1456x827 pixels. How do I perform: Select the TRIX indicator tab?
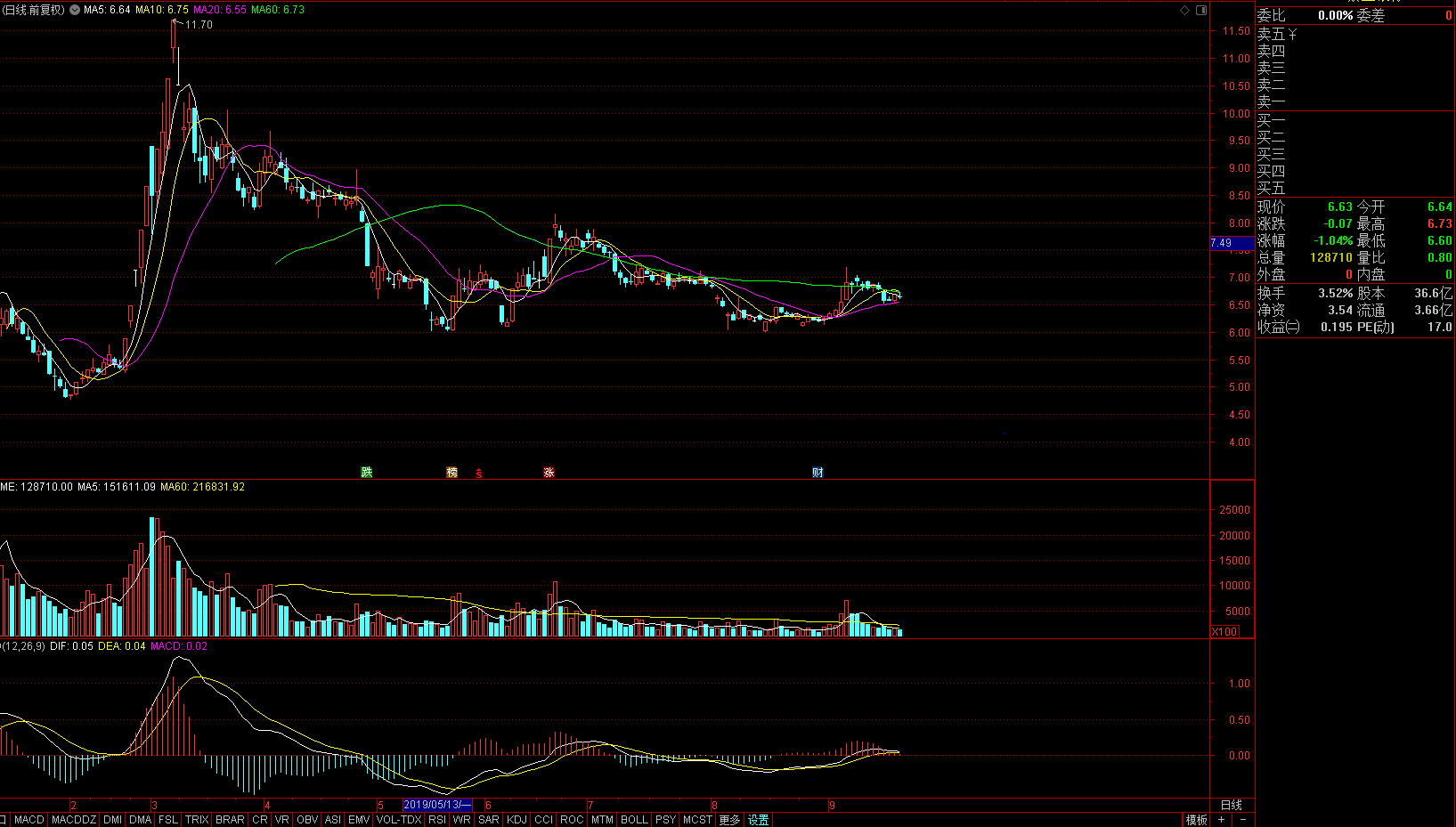197,820
